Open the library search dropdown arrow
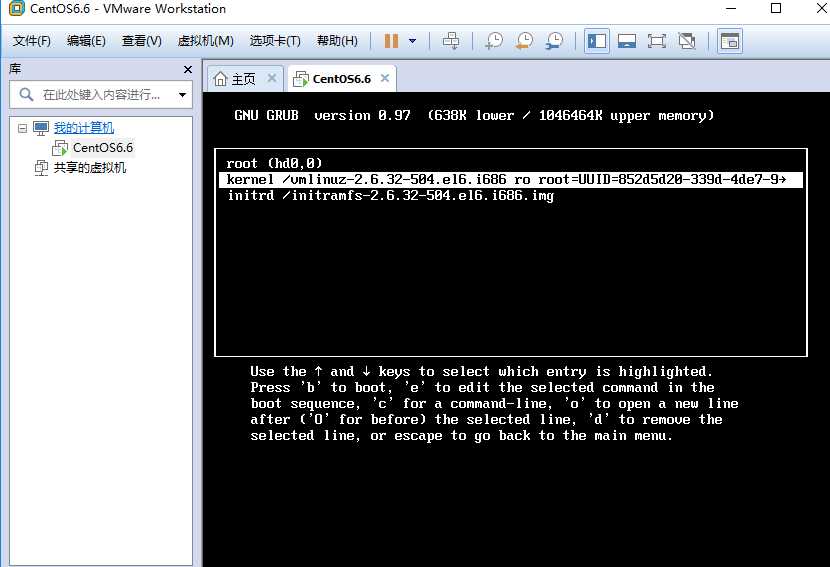 pyautogui.click(x=183, y=95)
